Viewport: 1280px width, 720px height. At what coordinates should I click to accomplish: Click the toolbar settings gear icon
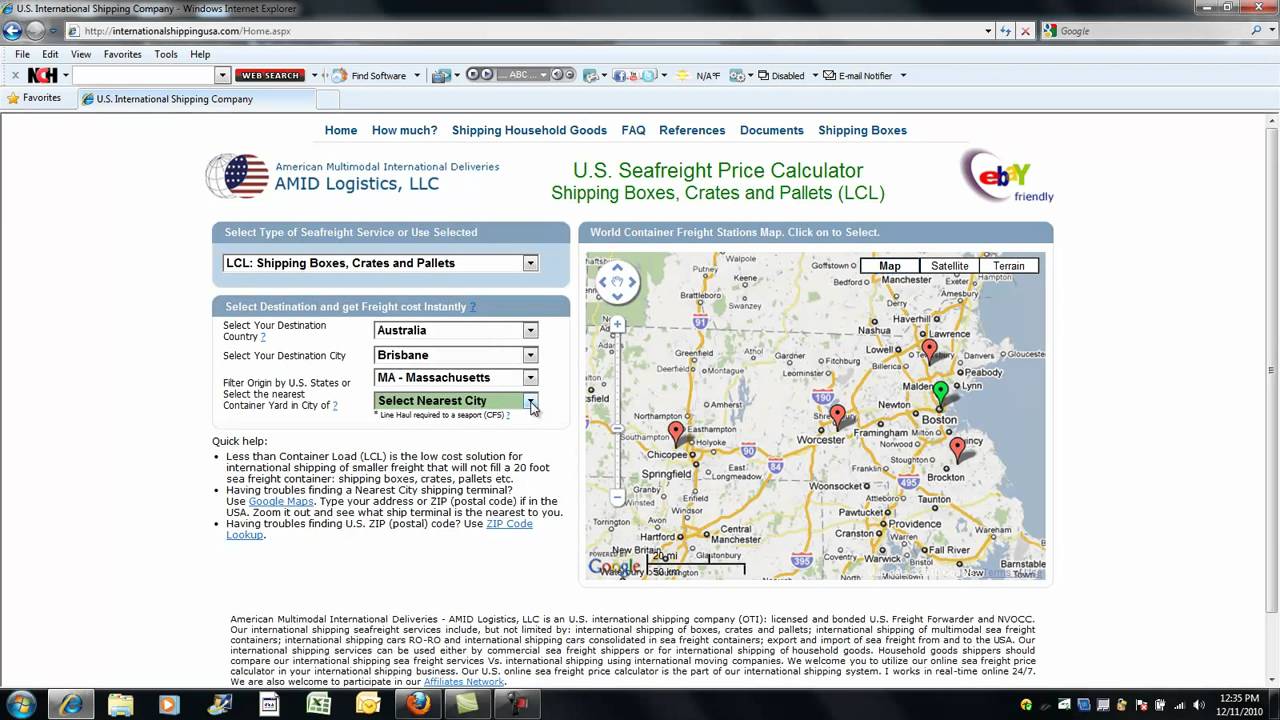pos(736,75)
